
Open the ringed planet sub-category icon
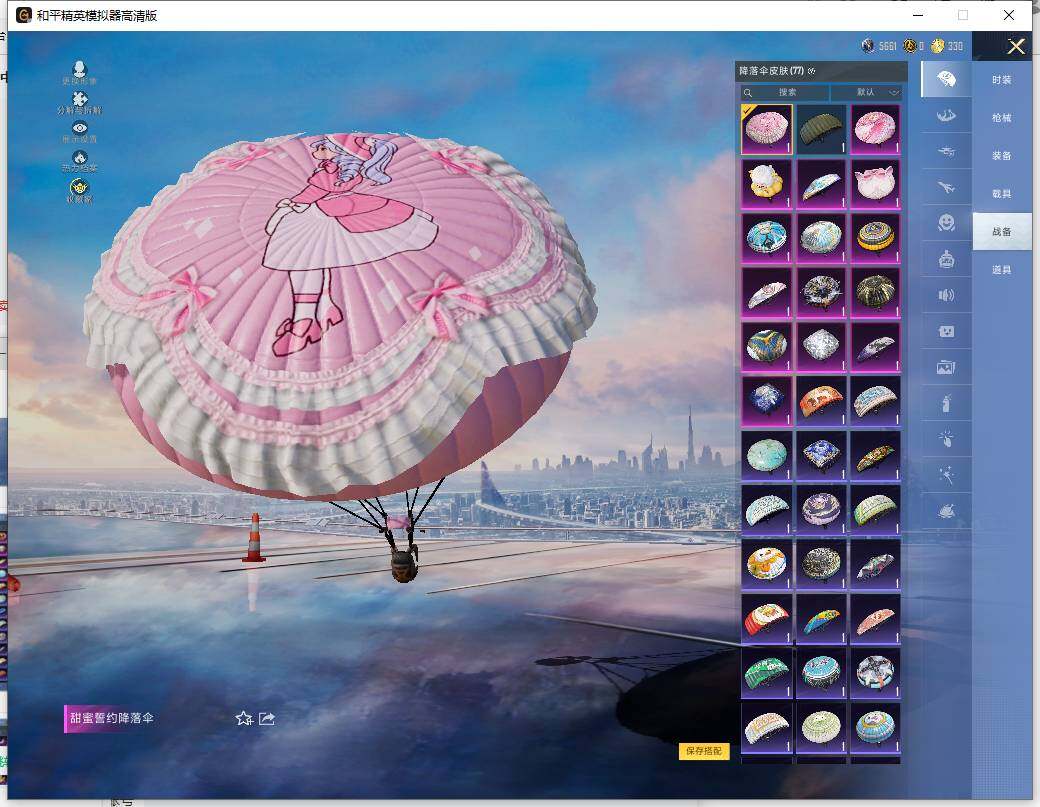pyautogui.click(x=946, y=510)
